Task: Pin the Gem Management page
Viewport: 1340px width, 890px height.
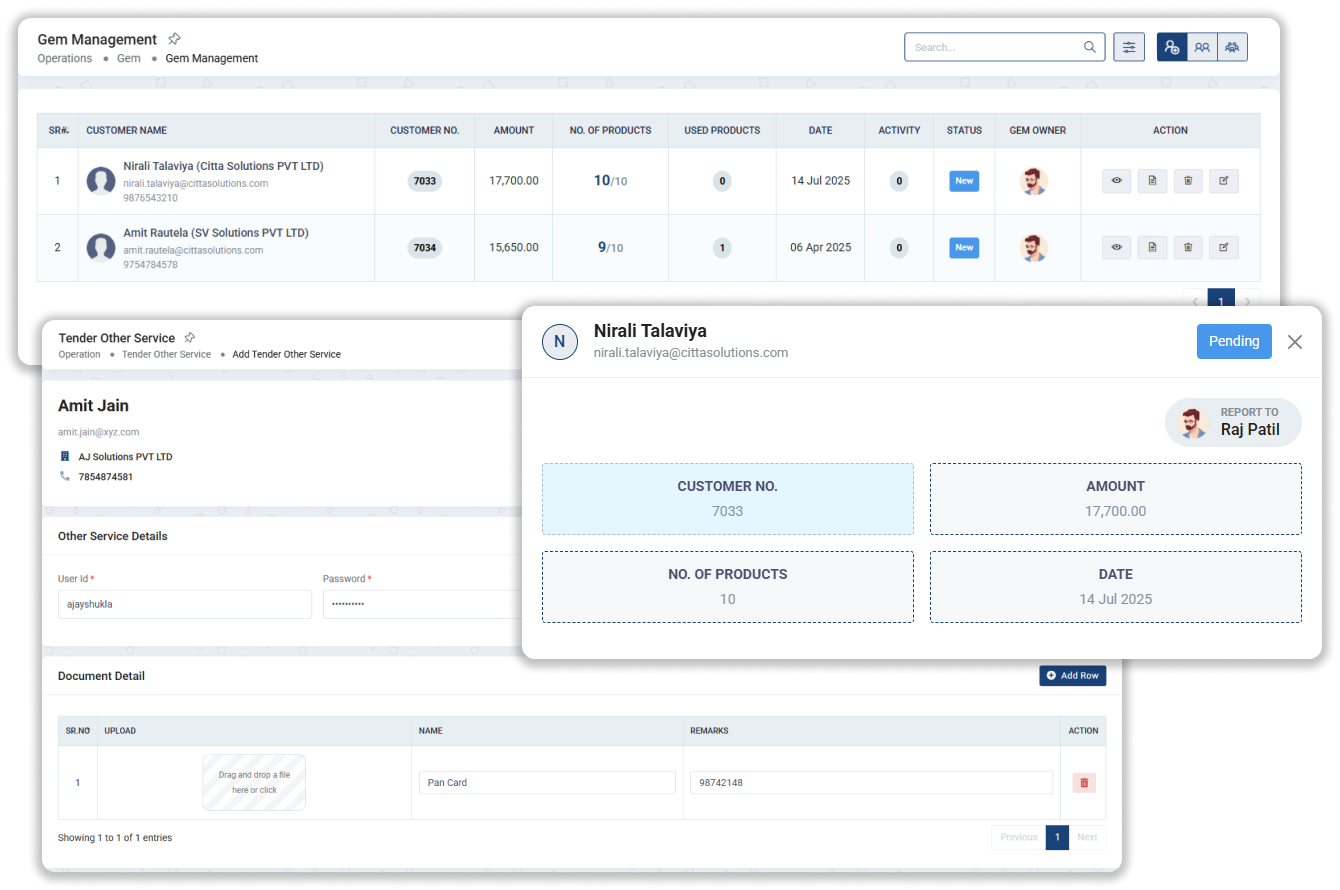Action: (174, 39)
